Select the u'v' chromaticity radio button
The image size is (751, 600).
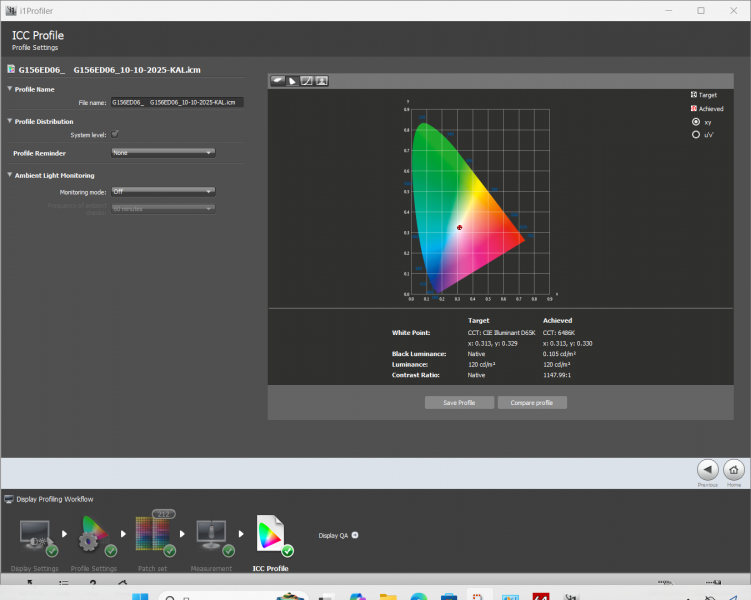pyautogui.click(x=696, y=134)
